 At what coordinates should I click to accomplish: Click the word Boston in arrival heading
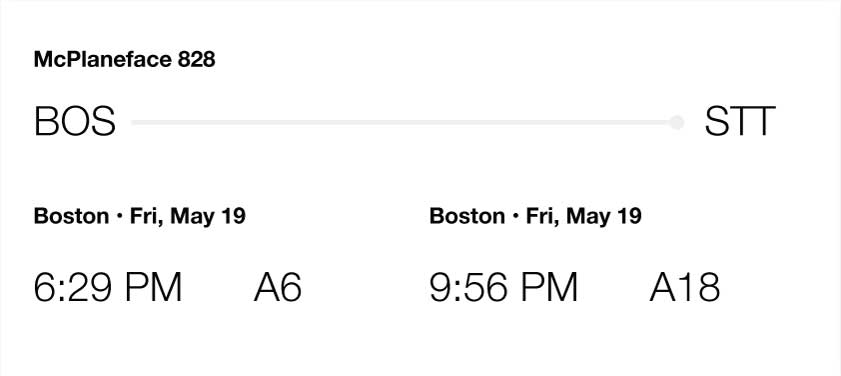(467, 216)
